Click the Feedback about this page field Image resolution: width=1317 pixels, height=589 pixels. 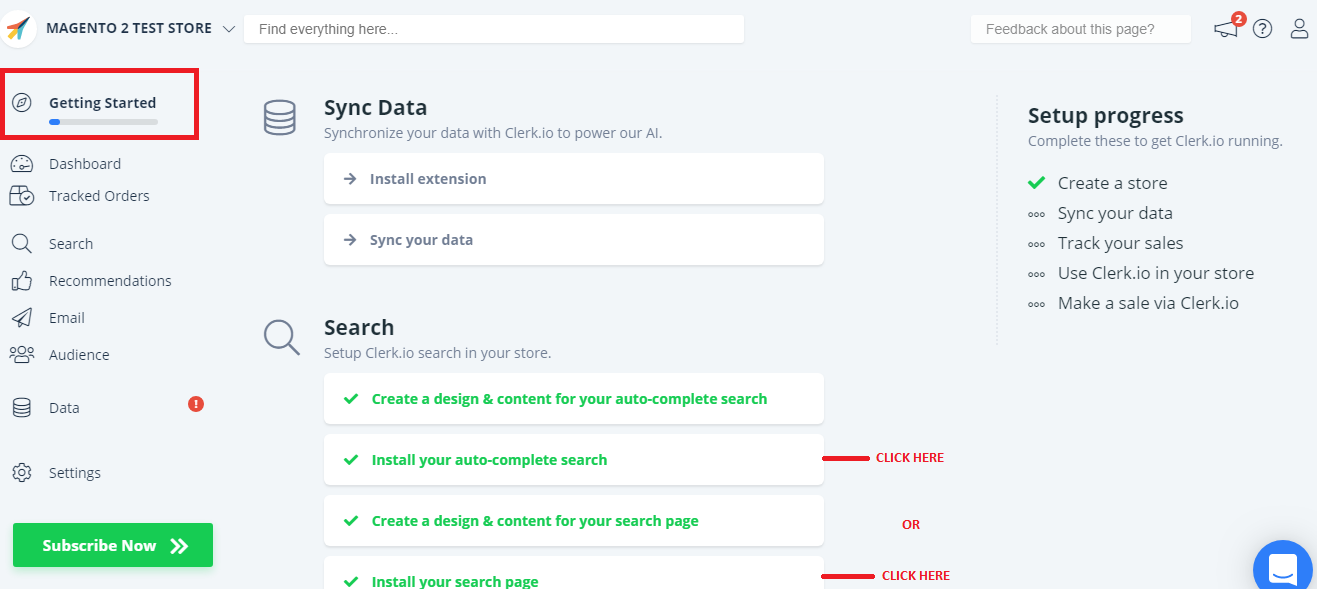click(x=1080, y=29)
